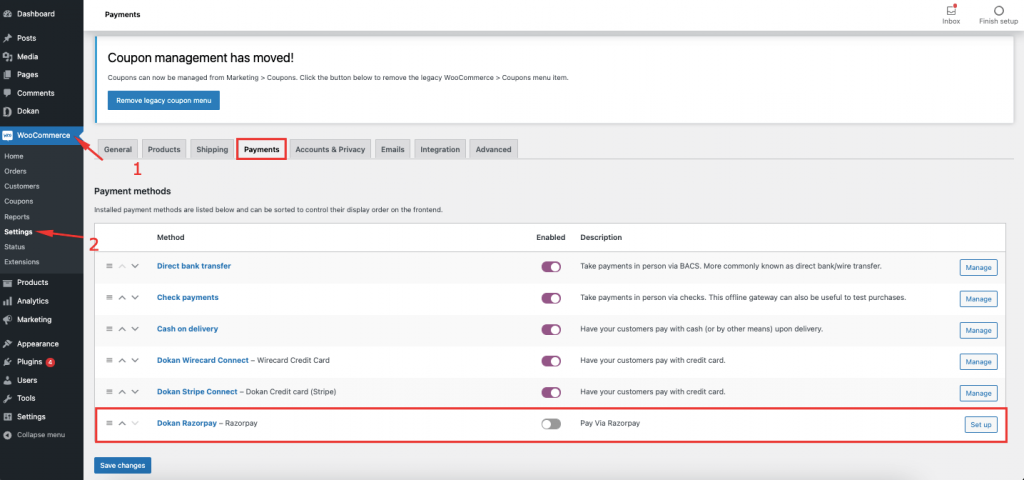This screenshot has width=1024, height=480.
Task: Switch off Dokan Stripe Connect toggle
Action: (551, 392)
